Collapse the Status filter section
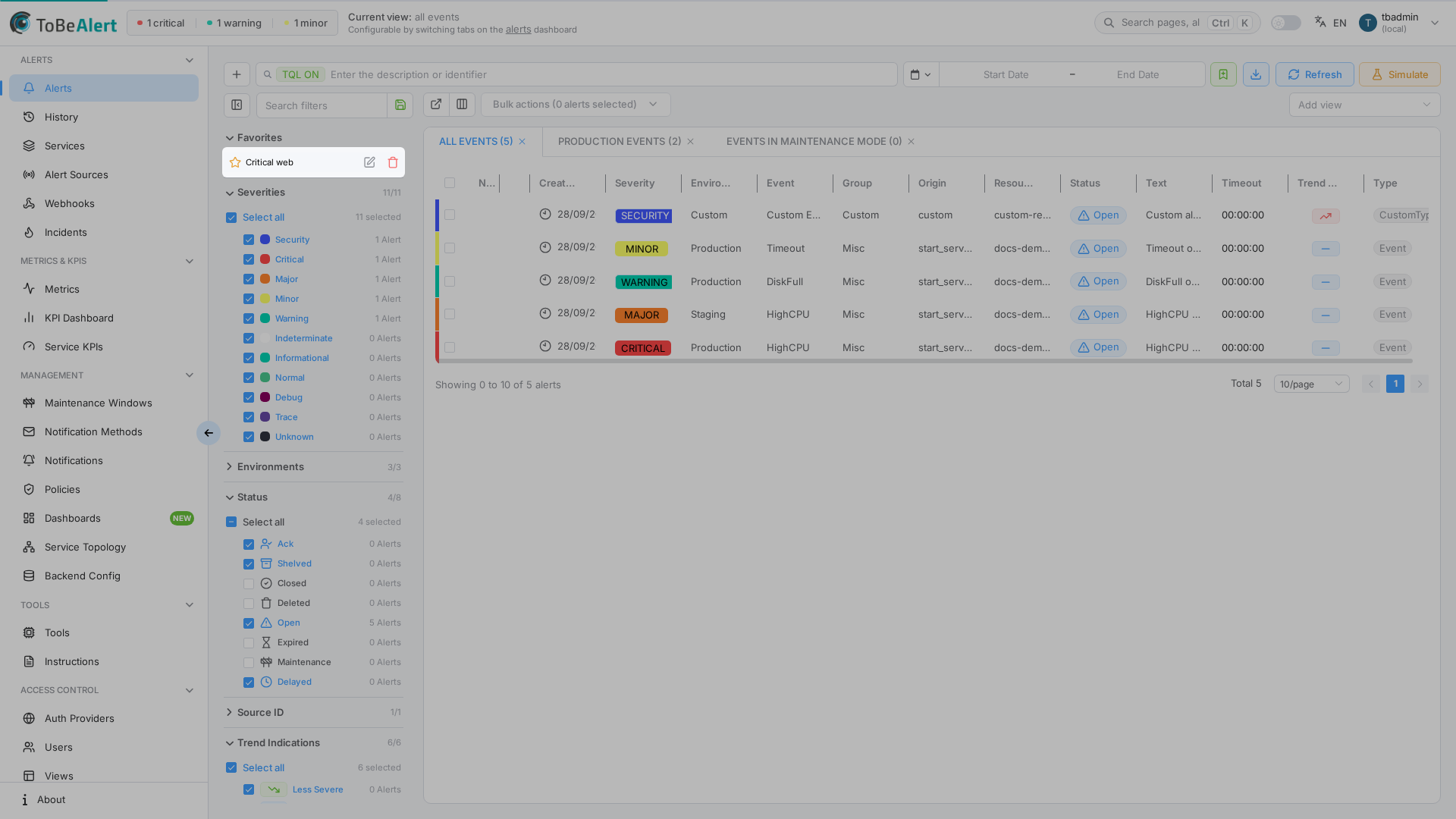The width and height of the screenshot is (1456, 819). pyautogui.click(x=313, y=497)
